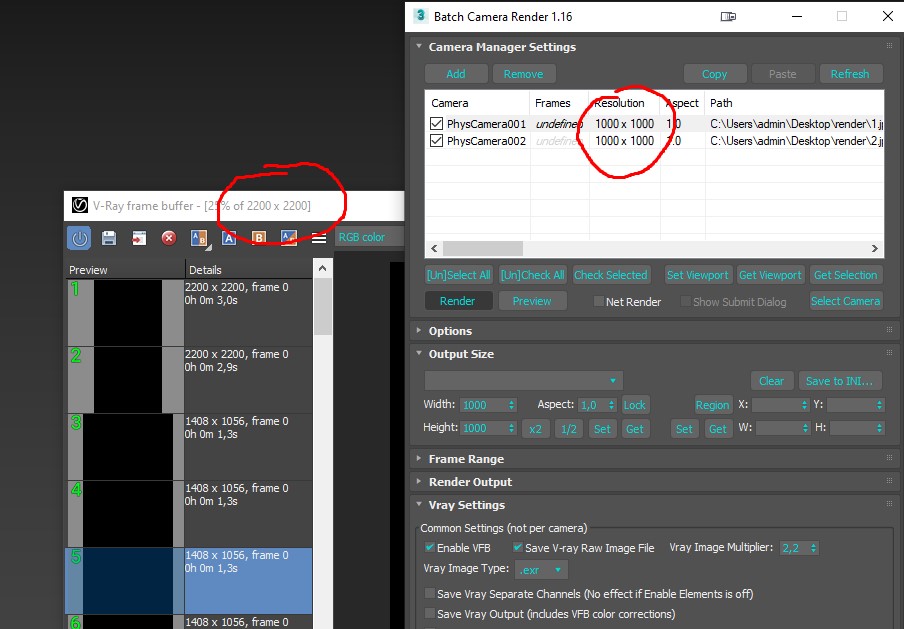Open the Vray Image Type .exr dropdown

point(541,570)
